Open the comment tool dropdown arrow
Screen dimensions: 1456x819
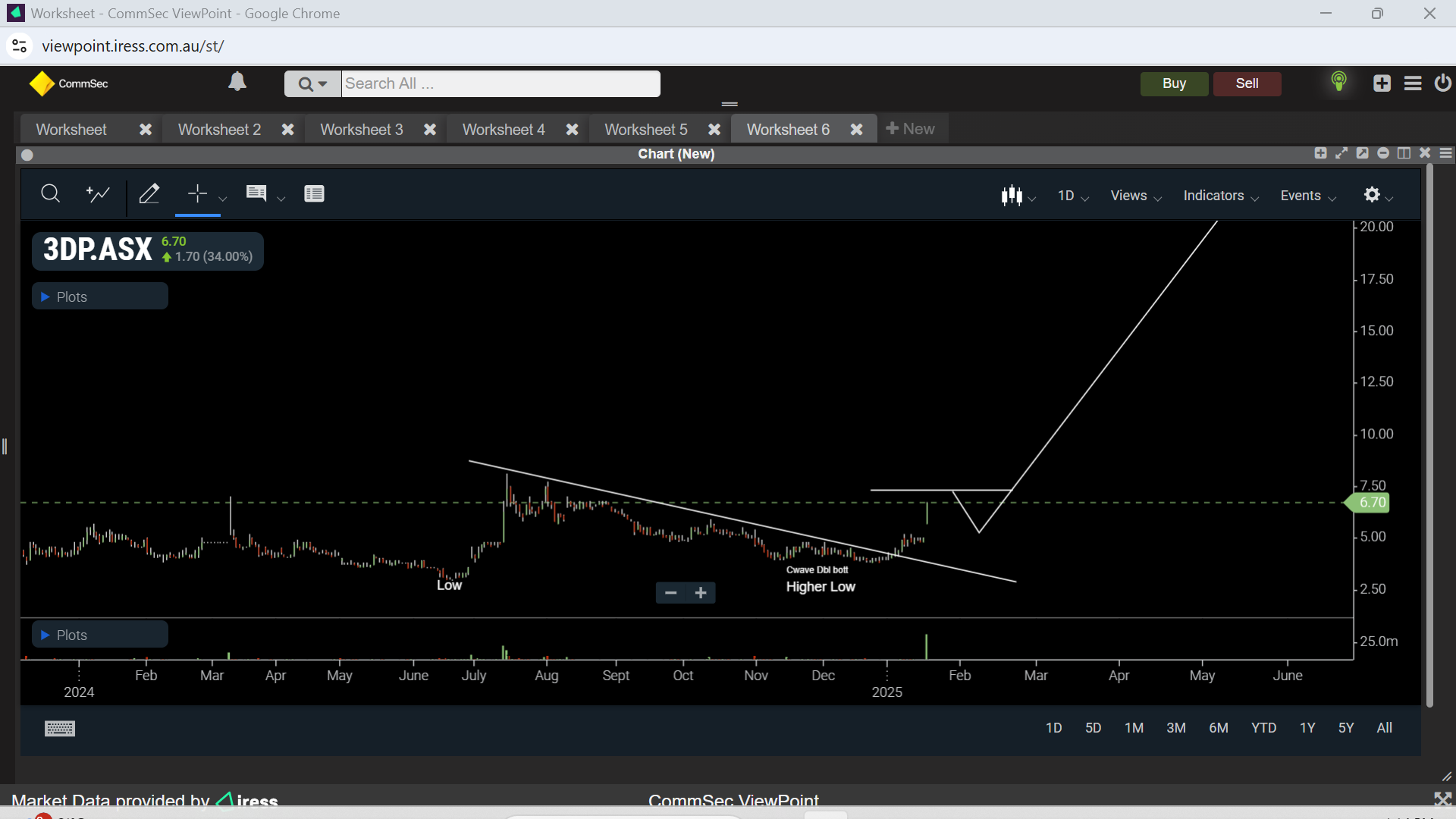click(x=281, y=199)
